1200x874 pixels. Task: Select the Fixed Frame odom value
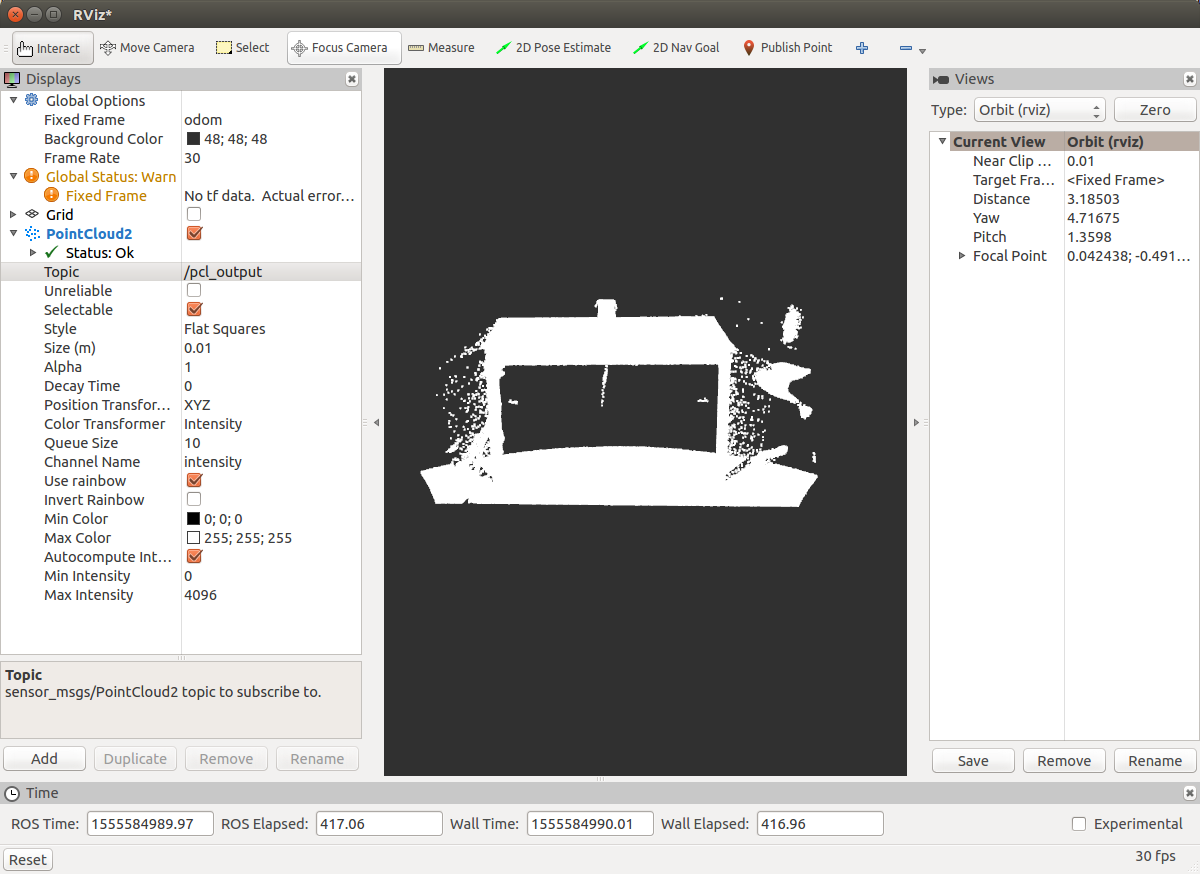(203, 119)
